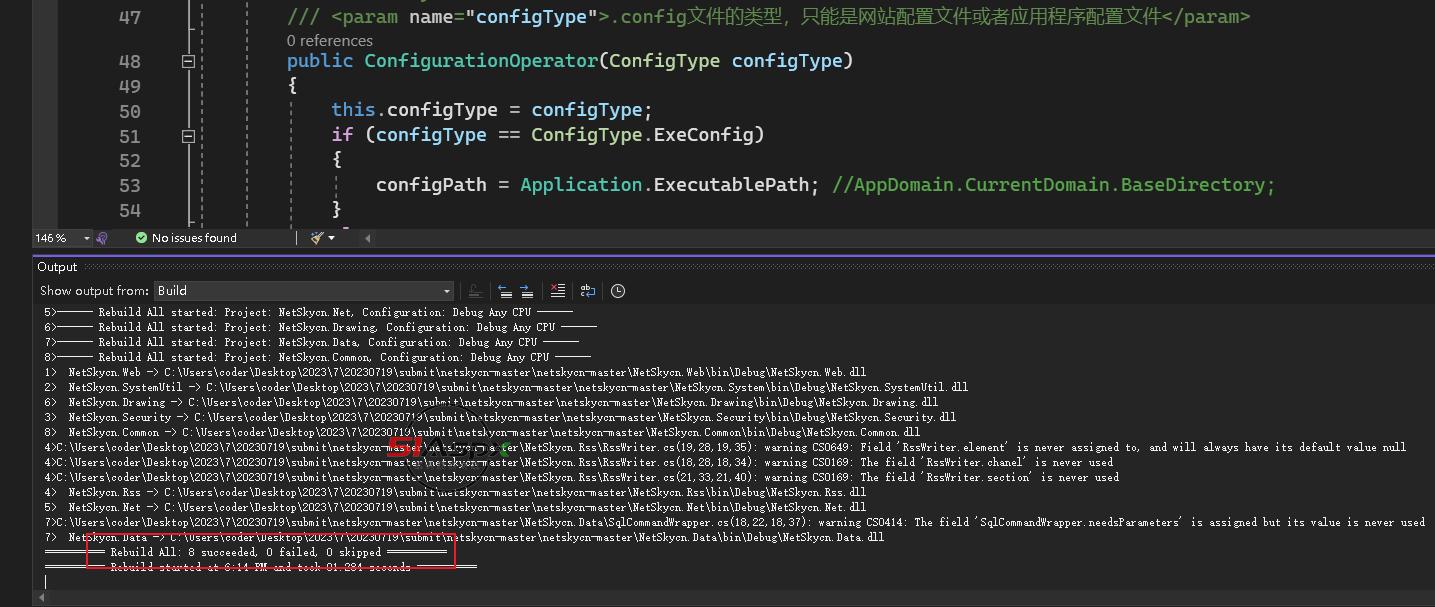1435x607 pixels.
Task: Click the Output panel title
Action: (57, 267)
